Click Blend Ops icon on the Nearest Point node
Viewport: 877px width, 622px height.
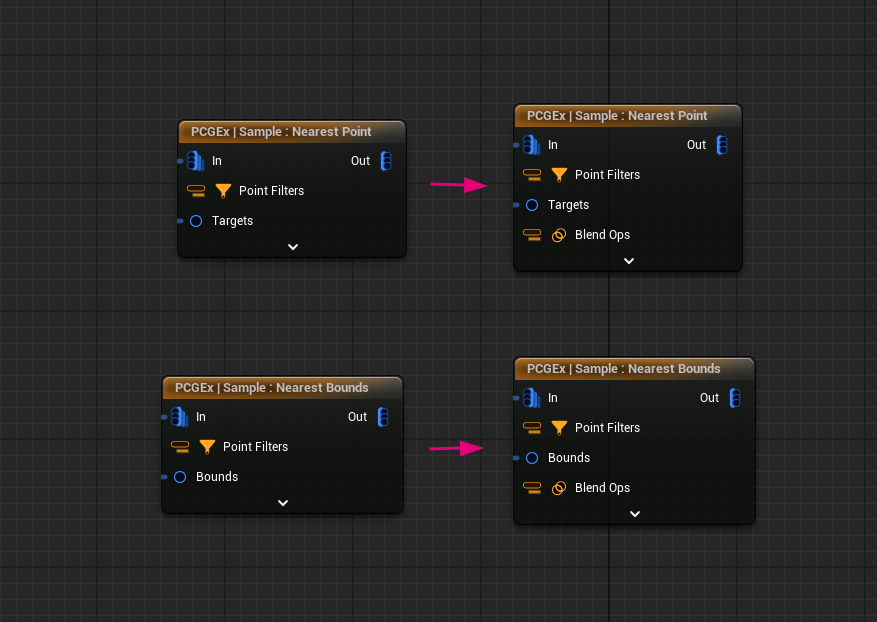(560, 235)
